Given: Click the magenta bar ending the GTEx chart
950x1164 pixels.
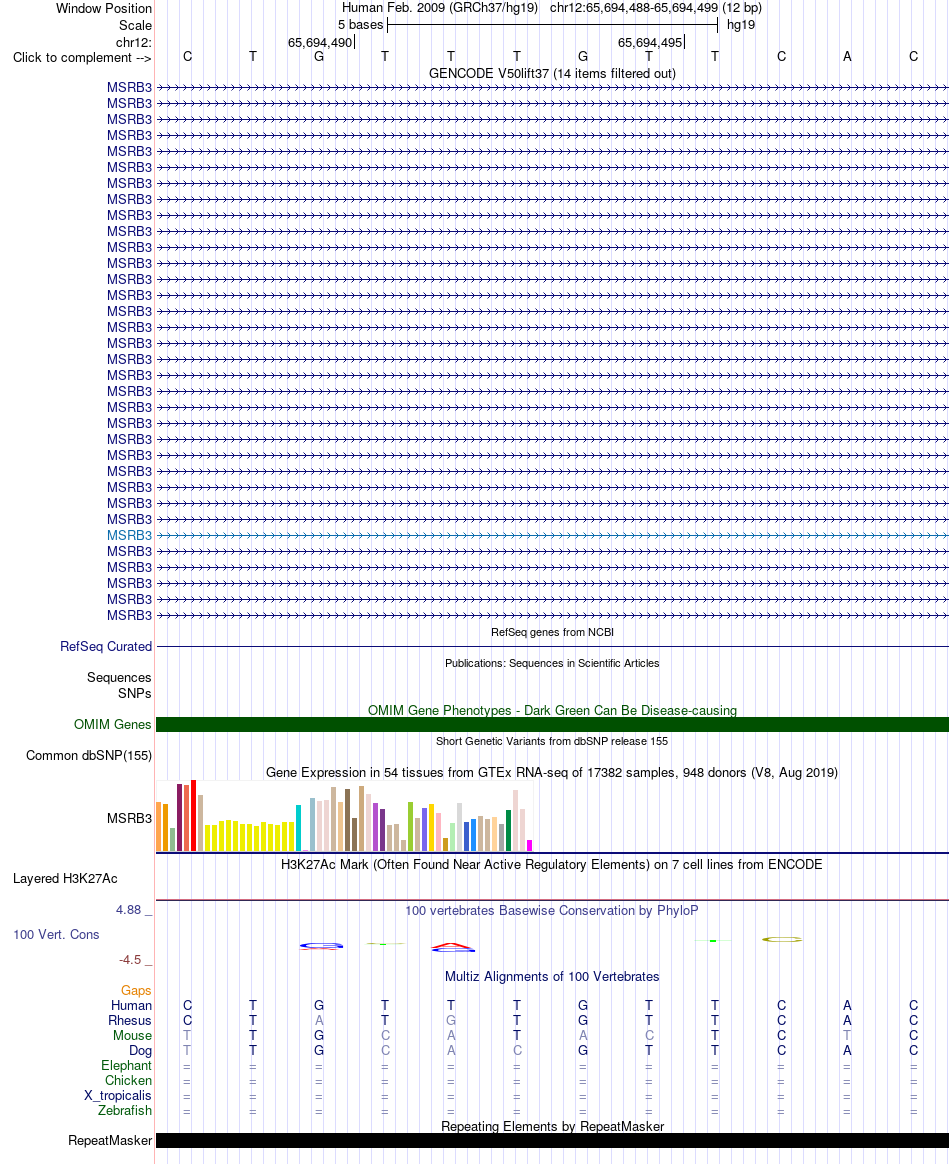Looking at the screenshot, I should [x=530, y=846].
